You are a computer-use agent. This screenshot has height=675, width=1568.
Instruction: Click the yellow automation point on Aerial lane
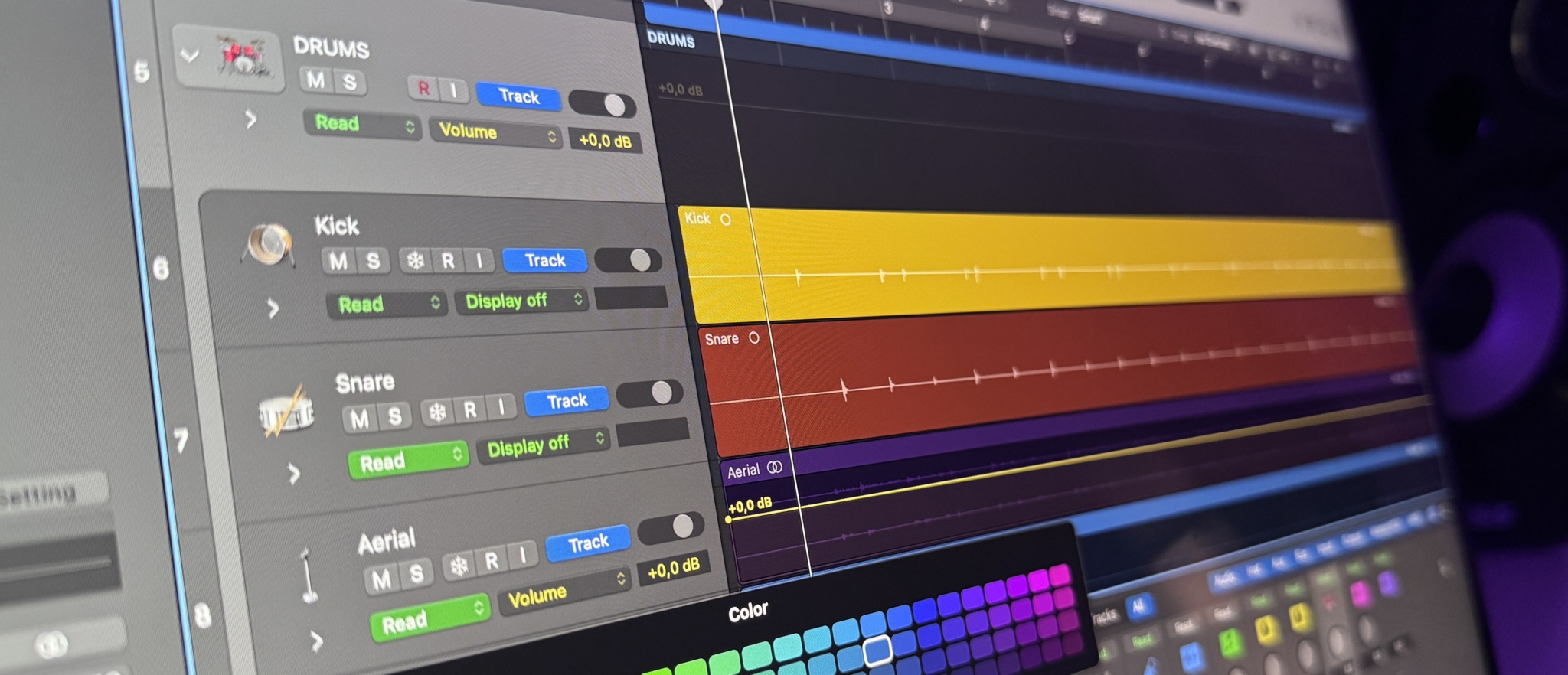click(728, 520)
